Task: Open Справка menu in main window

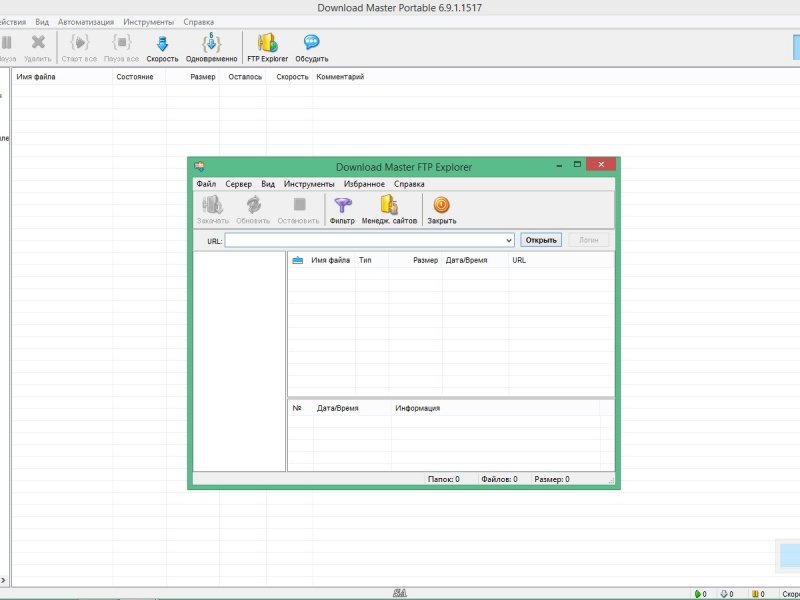Action: click(198, 22)
